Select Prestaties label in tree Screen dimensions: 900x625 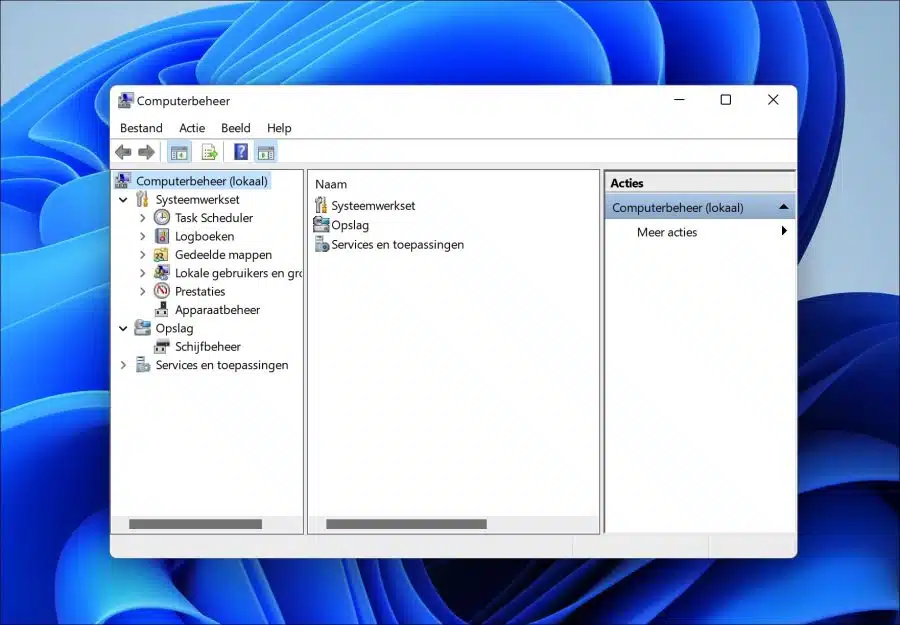tap(200, 292)
